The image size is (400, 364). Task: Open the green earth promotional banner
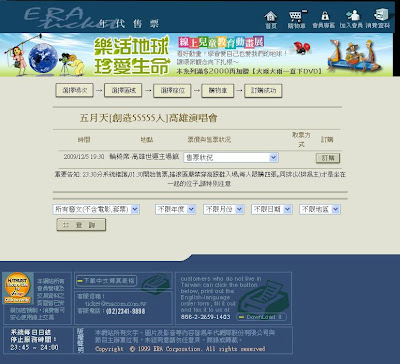[x=197, y=55]
